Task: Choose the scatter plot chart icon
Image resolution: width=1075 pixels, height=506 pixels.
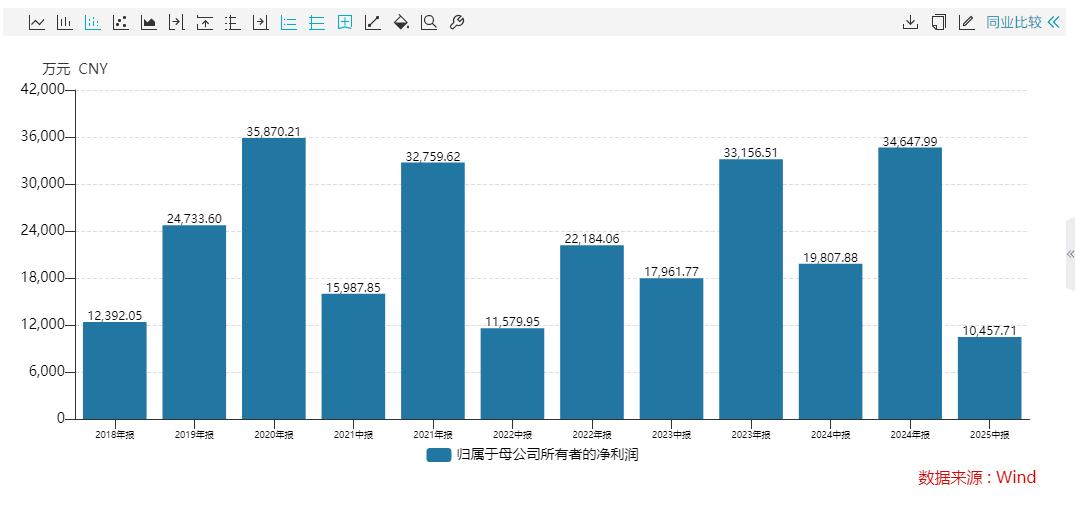Action: 121,22
